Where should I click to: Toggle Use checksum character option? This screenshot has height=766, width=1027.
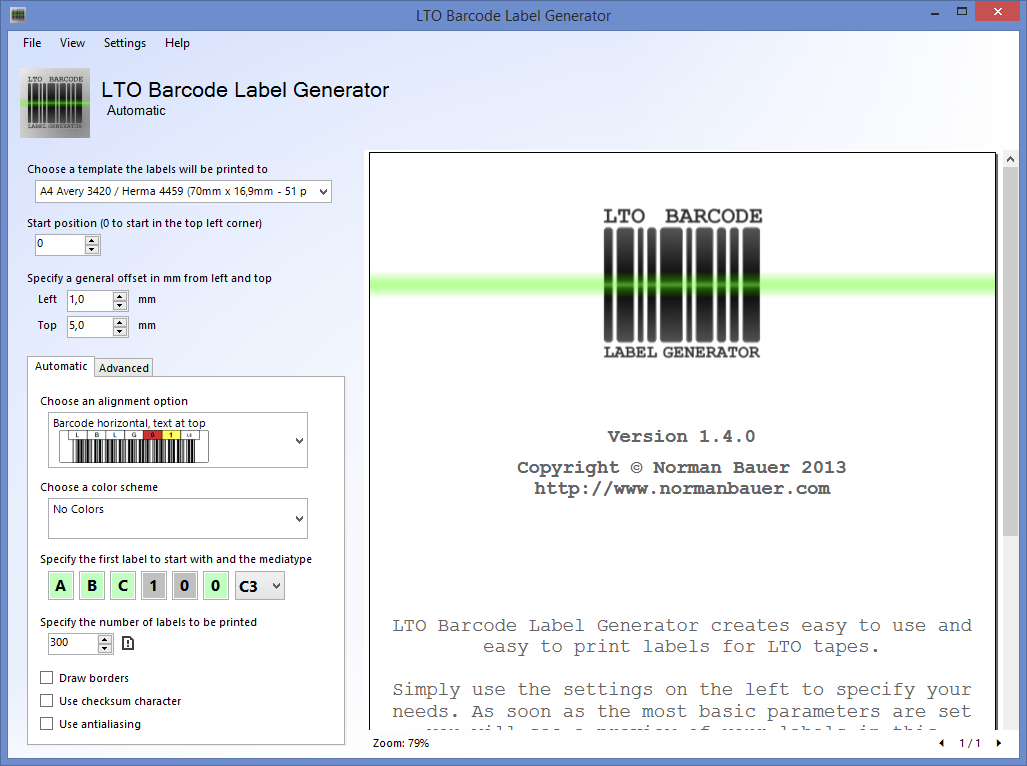coord(47,701)
